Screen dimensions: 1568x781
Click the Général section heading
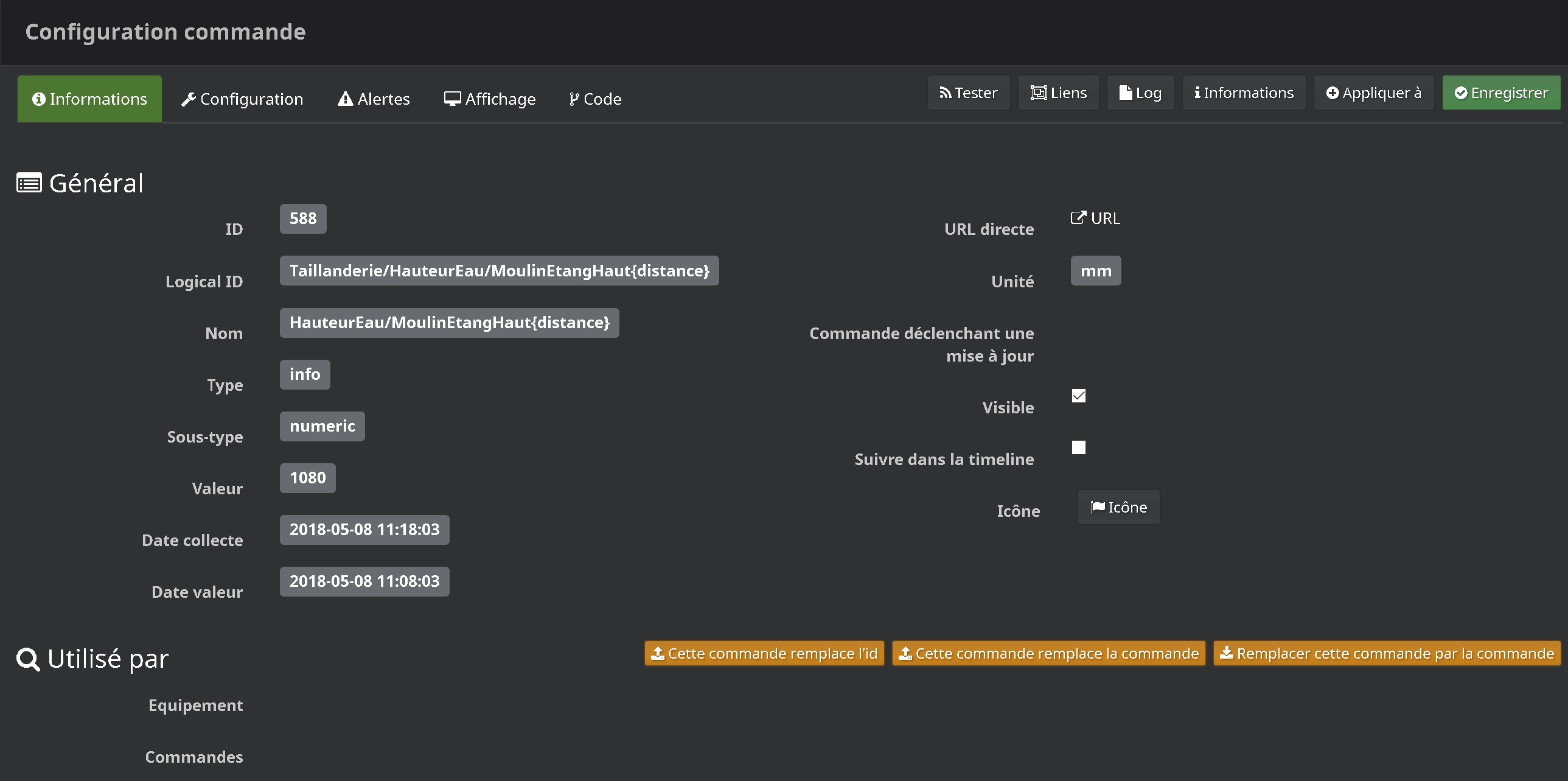96,183
